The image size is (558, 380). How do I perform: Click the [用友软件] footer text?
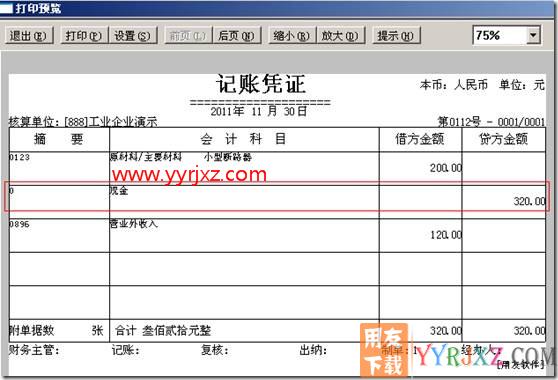point(520,364)
